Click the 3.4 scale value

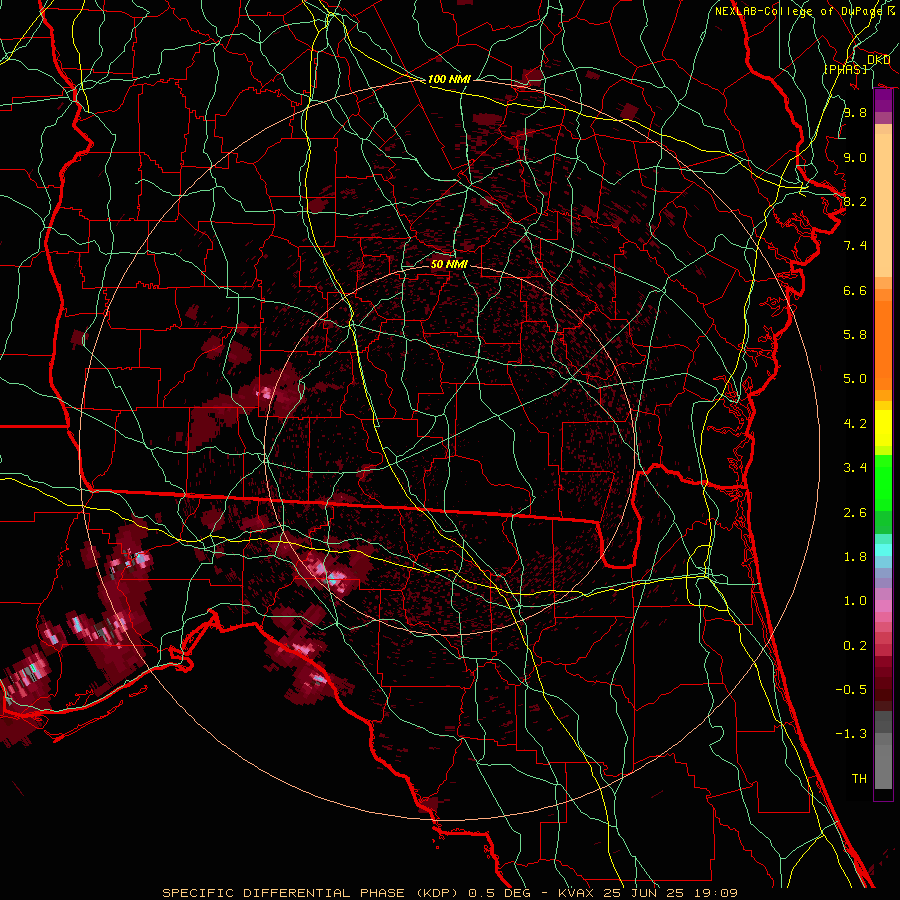tap(855, 468)
